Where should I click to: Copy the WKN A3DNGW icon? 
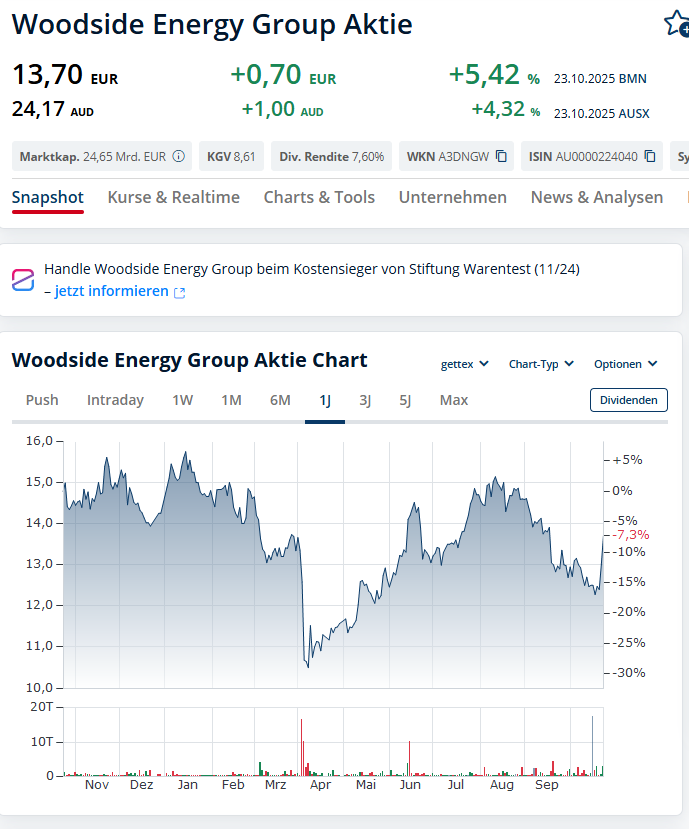[x=502, y=156]
